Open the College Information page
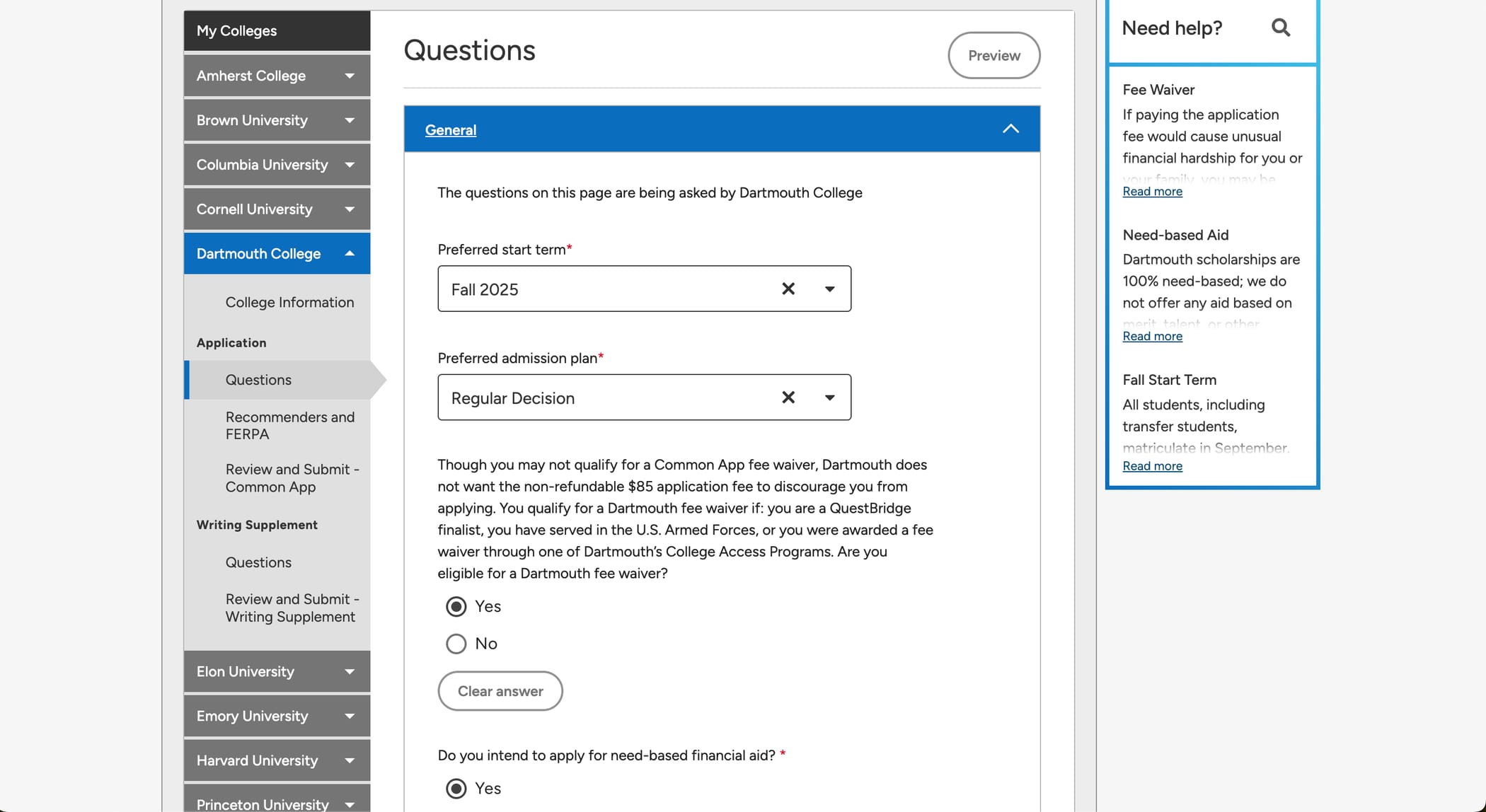This screenshot has height=812, width=1486. (x=289, y=302)
